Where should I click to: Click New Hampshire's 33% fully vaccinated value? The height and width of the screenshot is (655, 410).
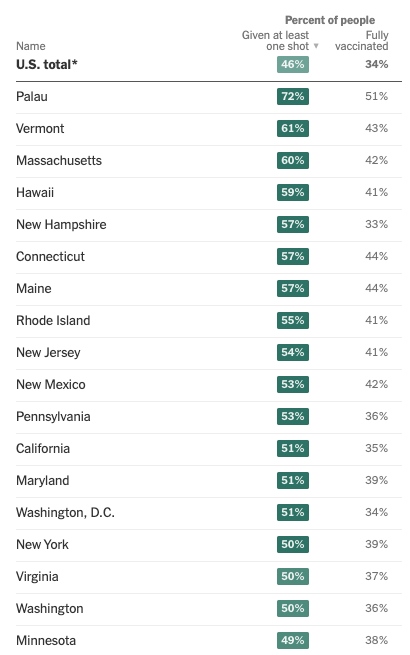coord(377,224)
